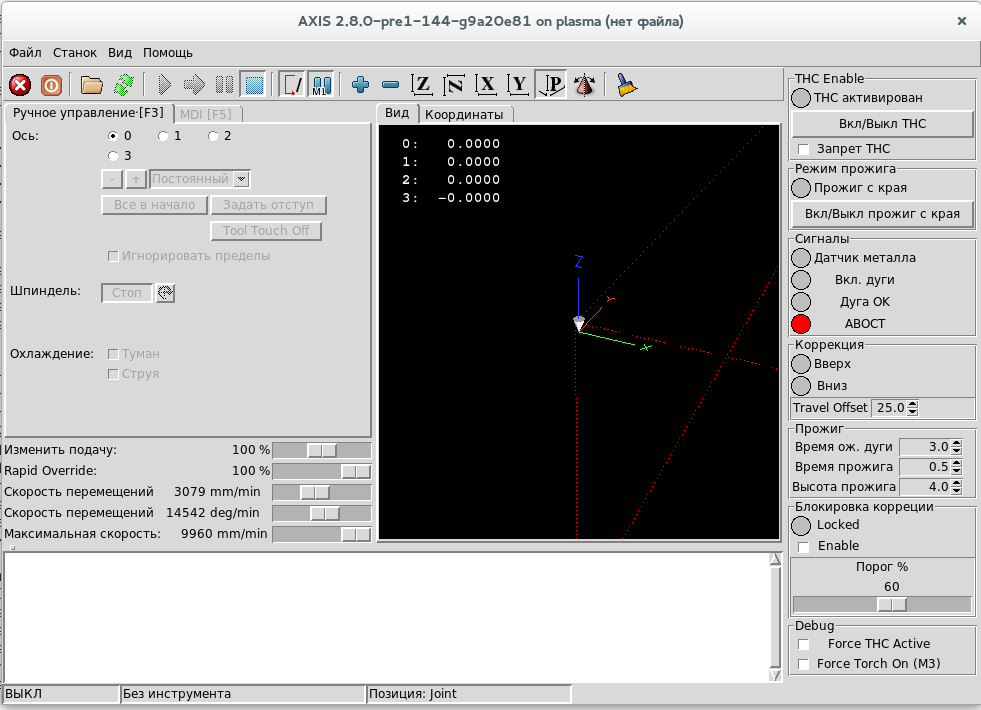The width and height of the screenshot is (981, 710).
Task: Select the Z top view icon
Action: (x=423, y=85)
